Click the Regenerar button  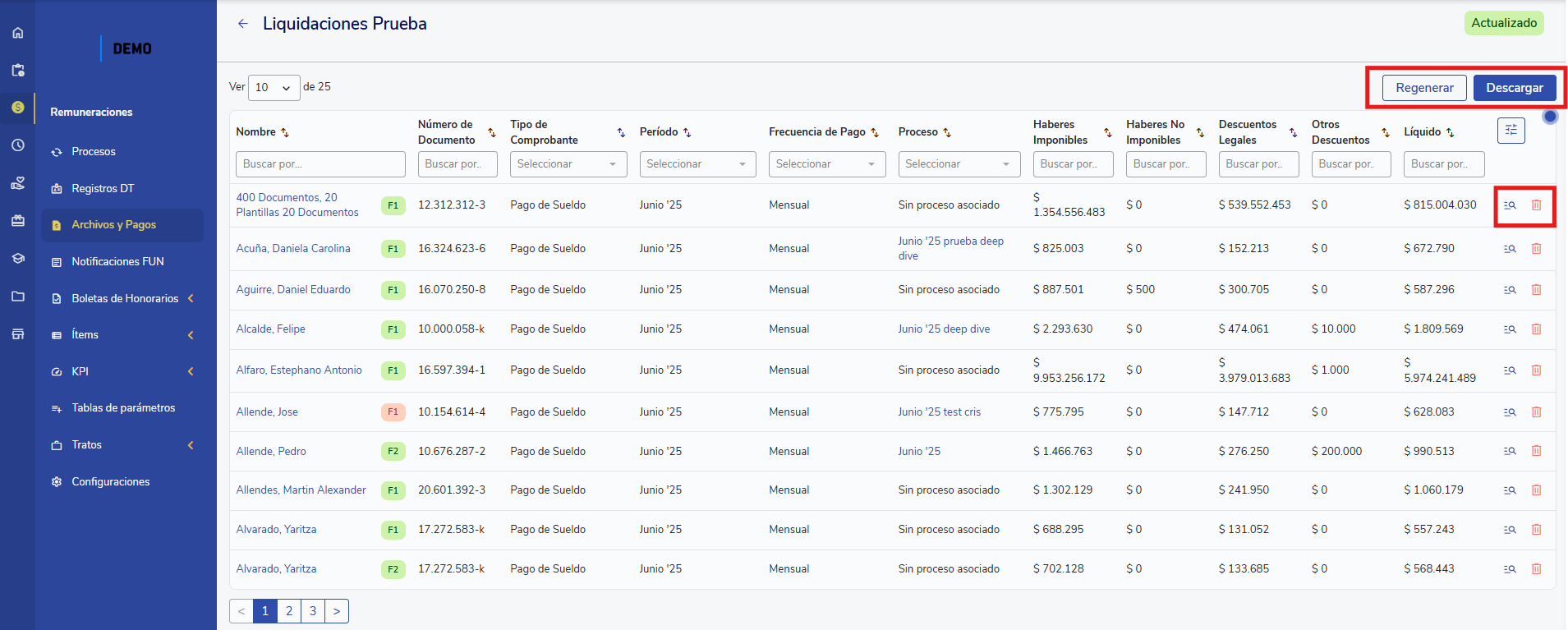1423,88
